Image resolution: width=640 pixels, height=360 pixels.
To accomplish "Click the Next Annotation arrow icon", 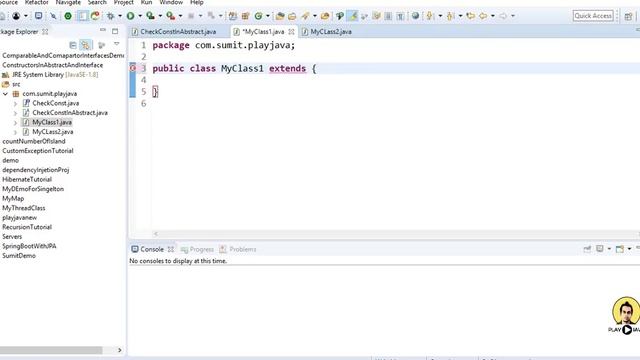I will click(430, 16).
